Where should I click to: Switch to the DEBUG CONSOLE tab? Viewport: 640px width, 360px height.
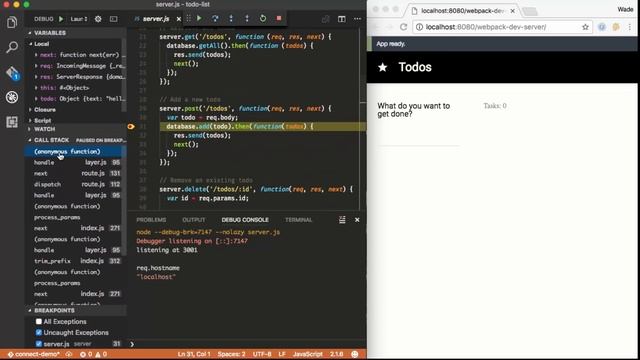tap(245, 220)
